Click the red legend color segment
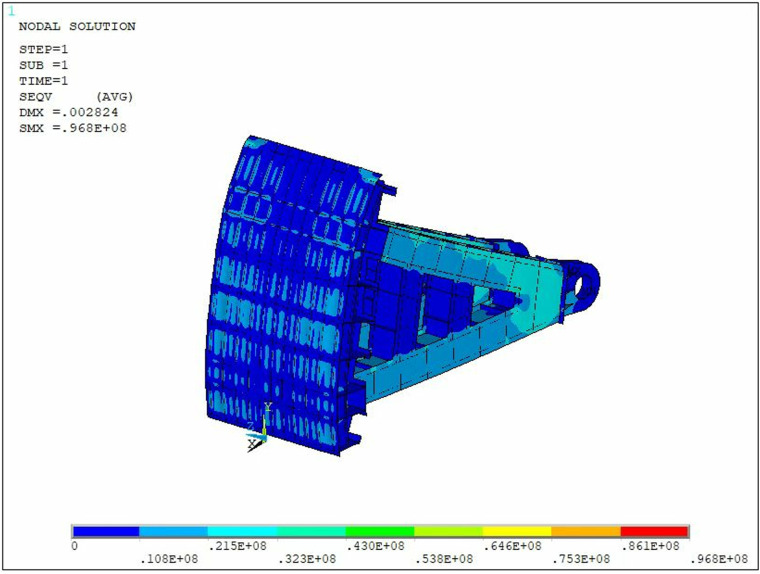 coord(654,532)
